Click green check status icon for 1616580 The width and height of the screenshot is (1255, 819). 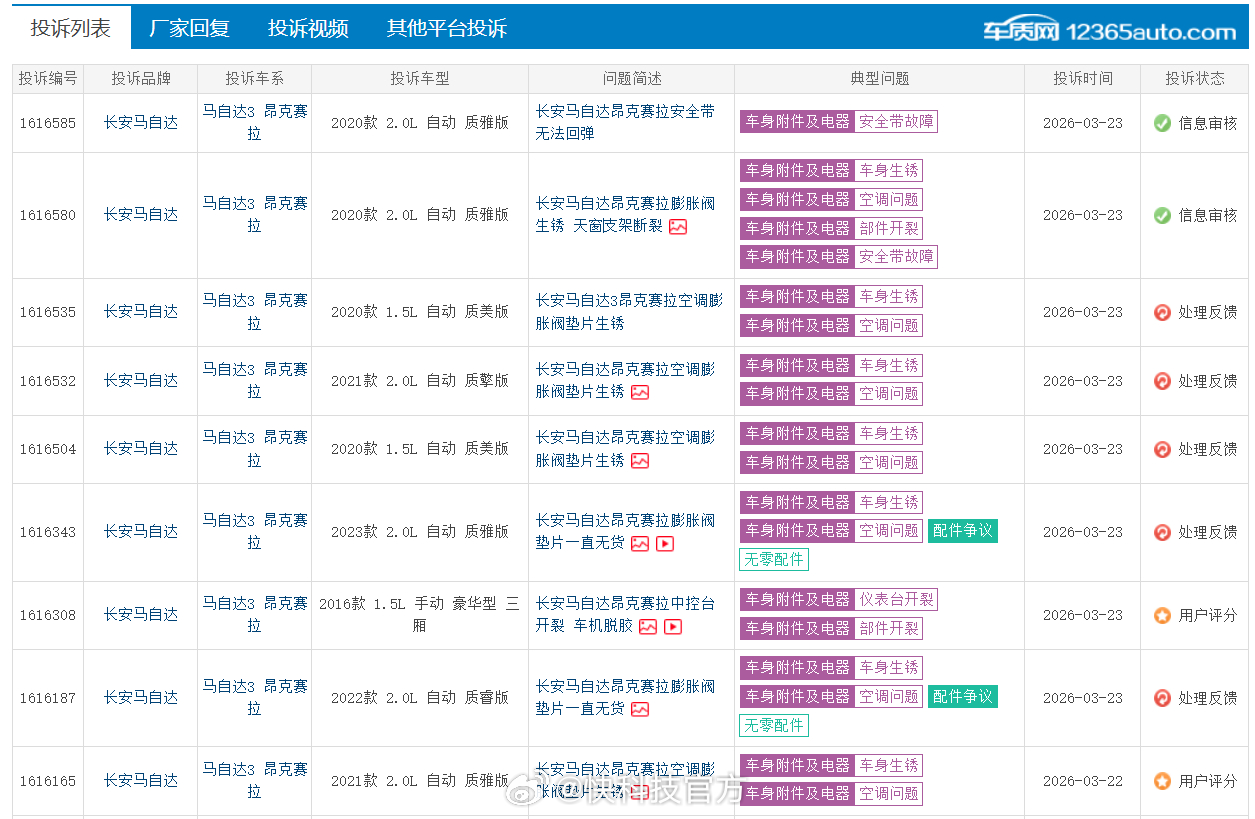1162,215
